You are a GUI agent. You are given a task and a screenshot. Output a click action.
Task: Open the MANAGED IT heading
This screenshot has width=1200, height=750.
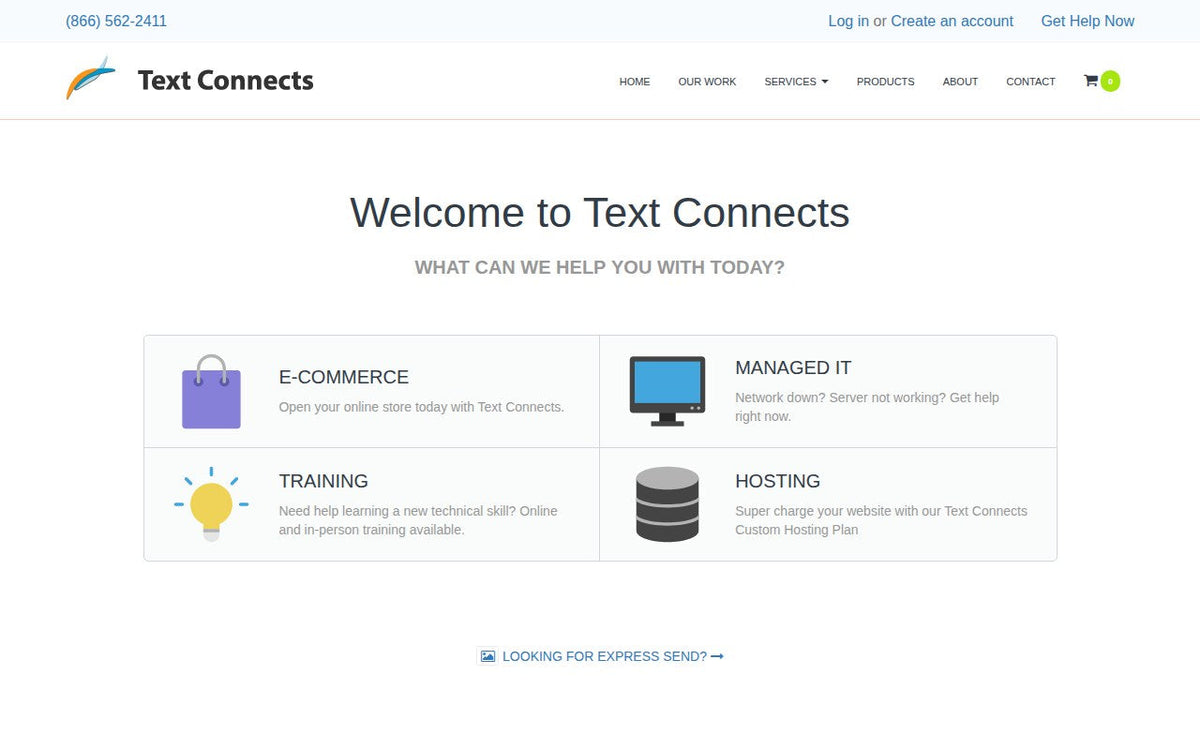[x=793, y=368]
